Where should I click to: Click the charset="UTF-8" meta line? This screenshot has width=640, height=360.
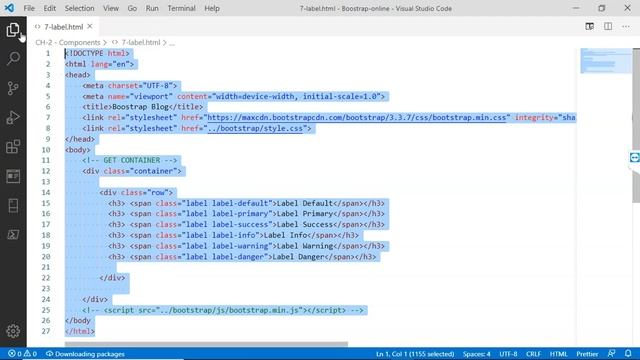pyautogui.click(x=130, y=85)
